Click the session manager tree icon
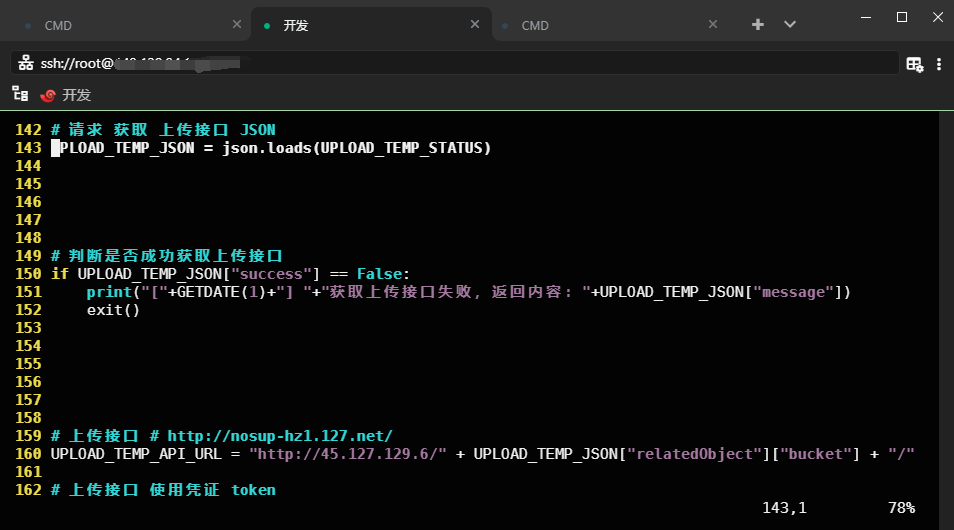Screen dimensions: 954x530 pos(19,94)
